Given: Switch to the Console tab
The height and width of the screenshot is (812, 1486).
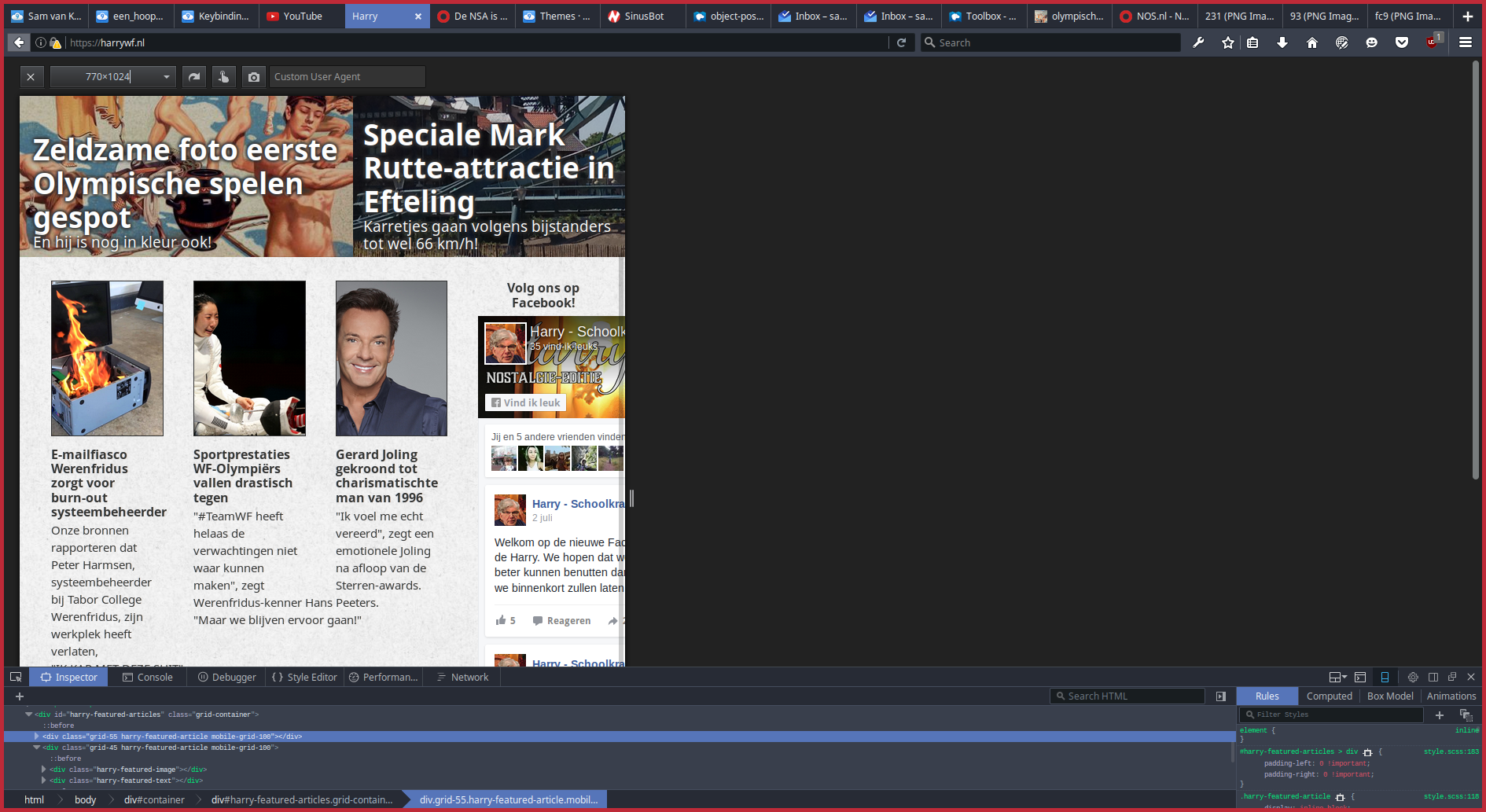Looking at the screenshot, I should click(x=148, y=677).
